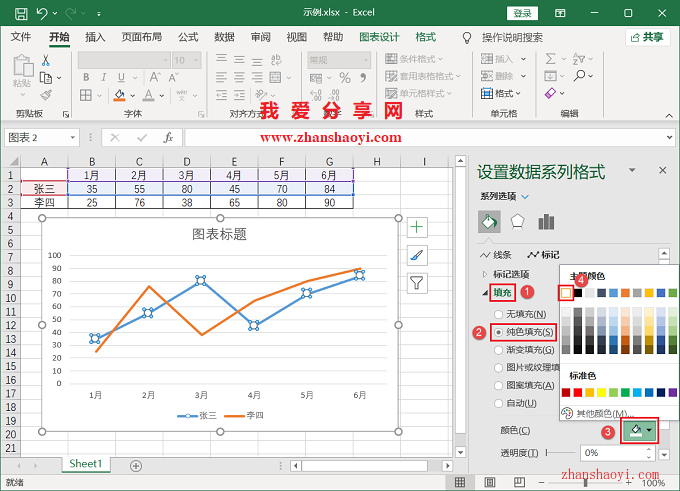Click column header H
The image size is (680, 491).
[x=377, y=162]
